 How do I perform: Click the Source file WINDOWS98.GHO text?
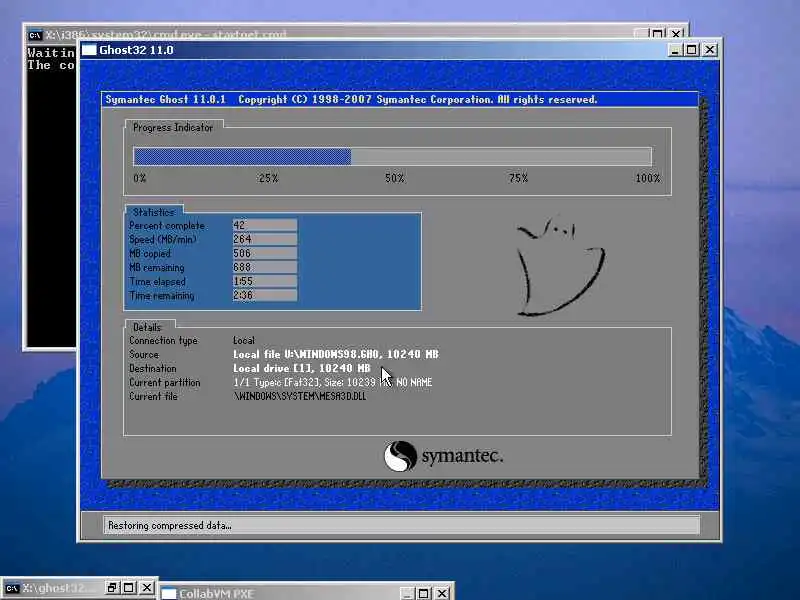pos(336,354)
